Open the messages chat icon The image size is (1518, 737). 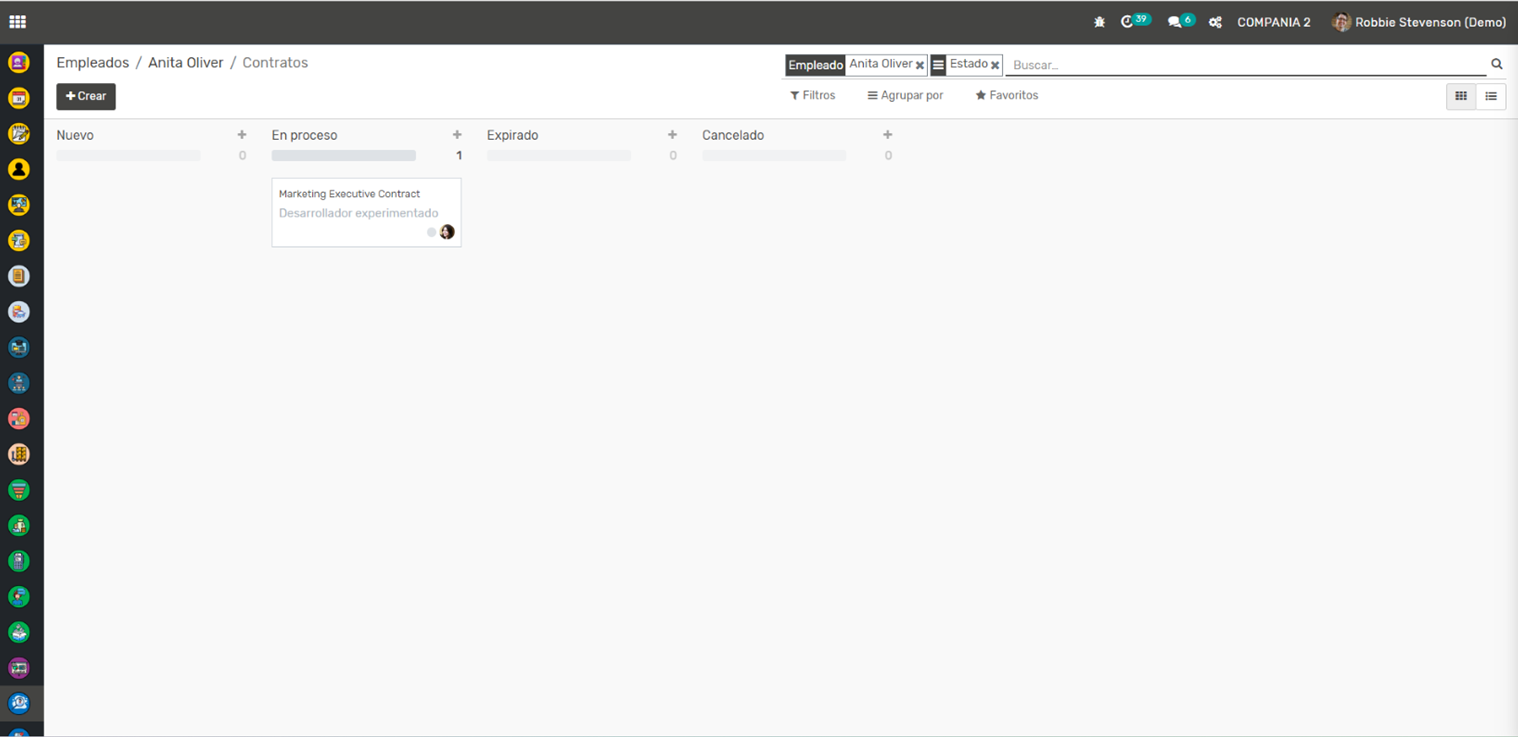1175,22
